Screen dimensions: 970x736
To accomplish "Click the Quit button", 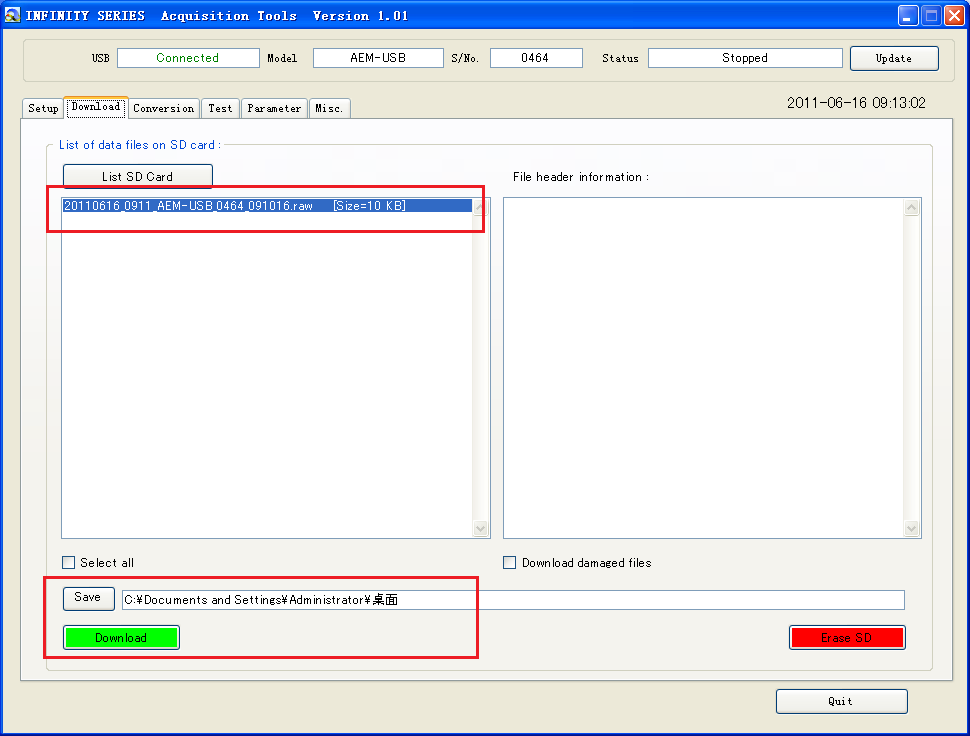I will tap(841, 701).
